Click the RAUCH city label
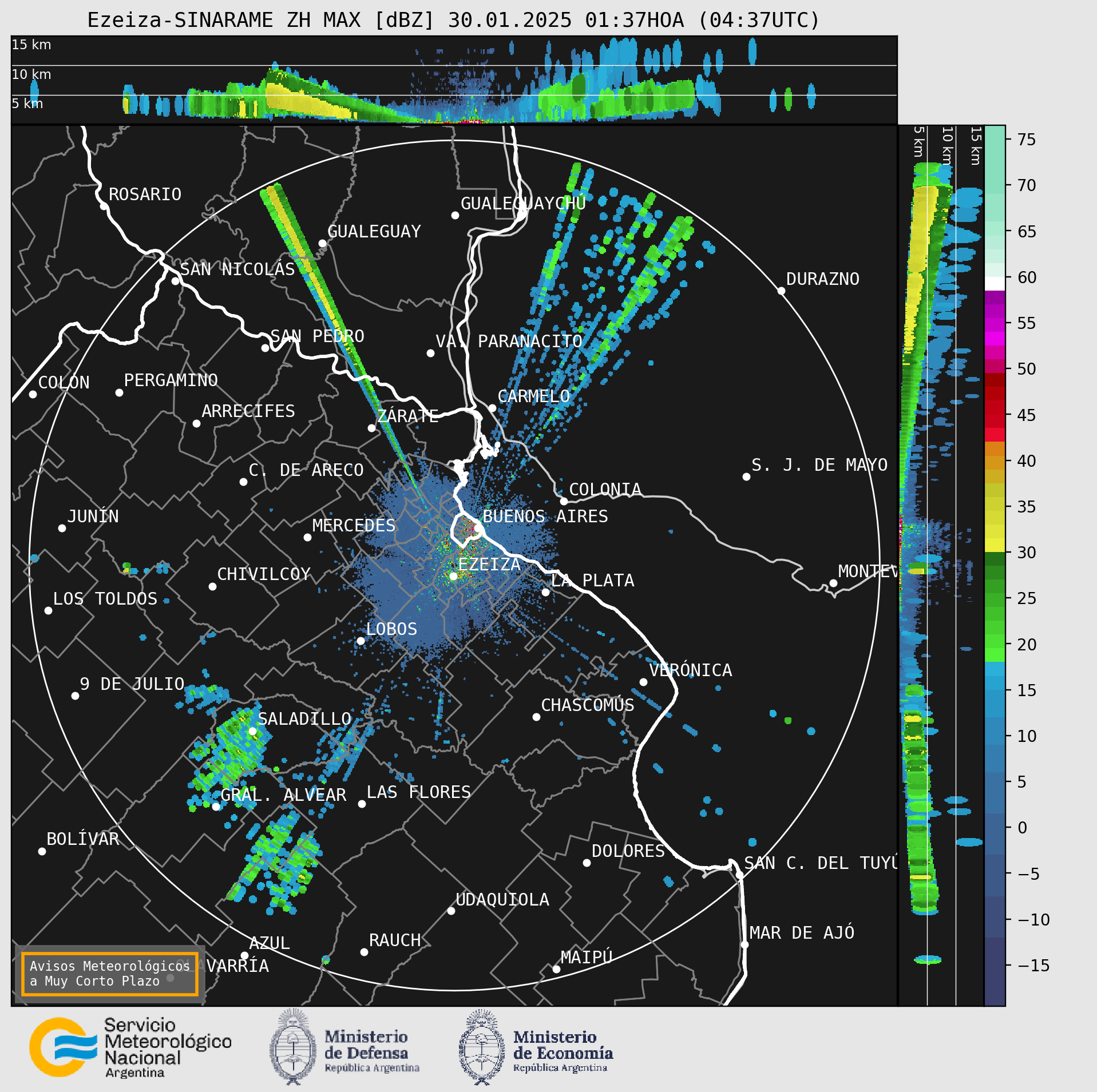The image size is (1097, 1092). coord(394,940)
